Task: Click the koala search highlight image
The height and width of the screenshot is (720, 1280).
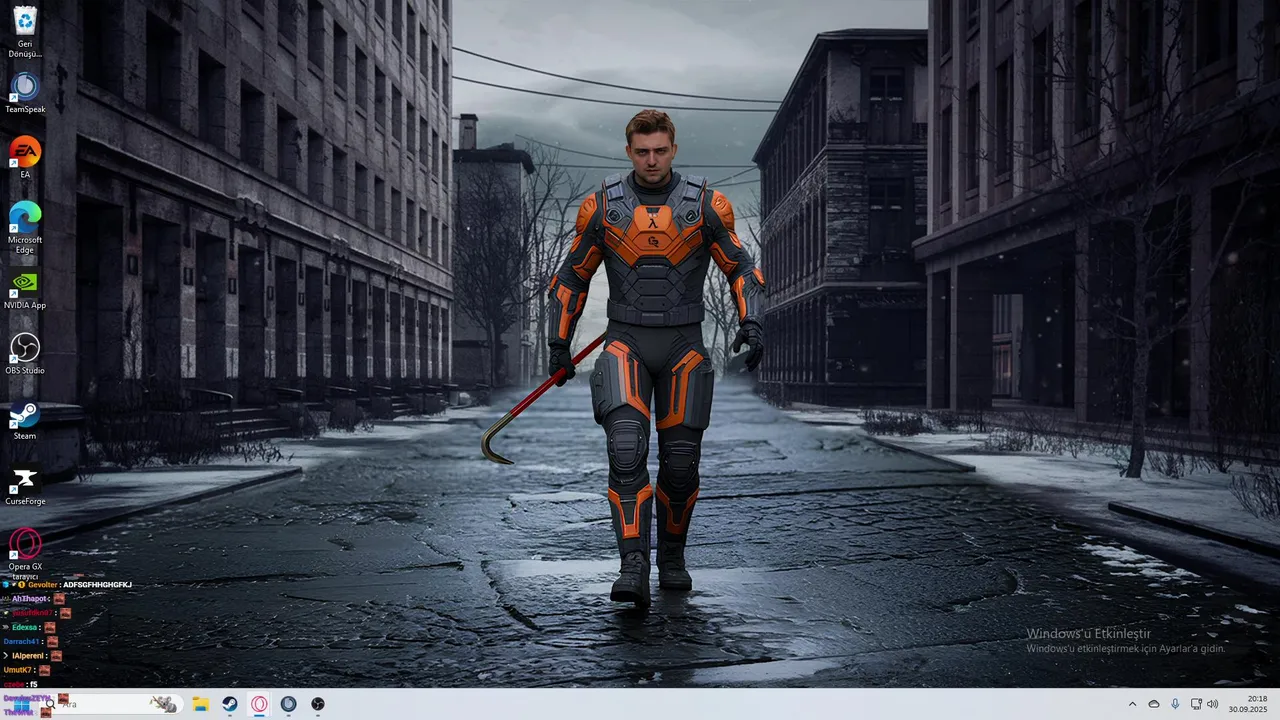Action: point(163,704)
